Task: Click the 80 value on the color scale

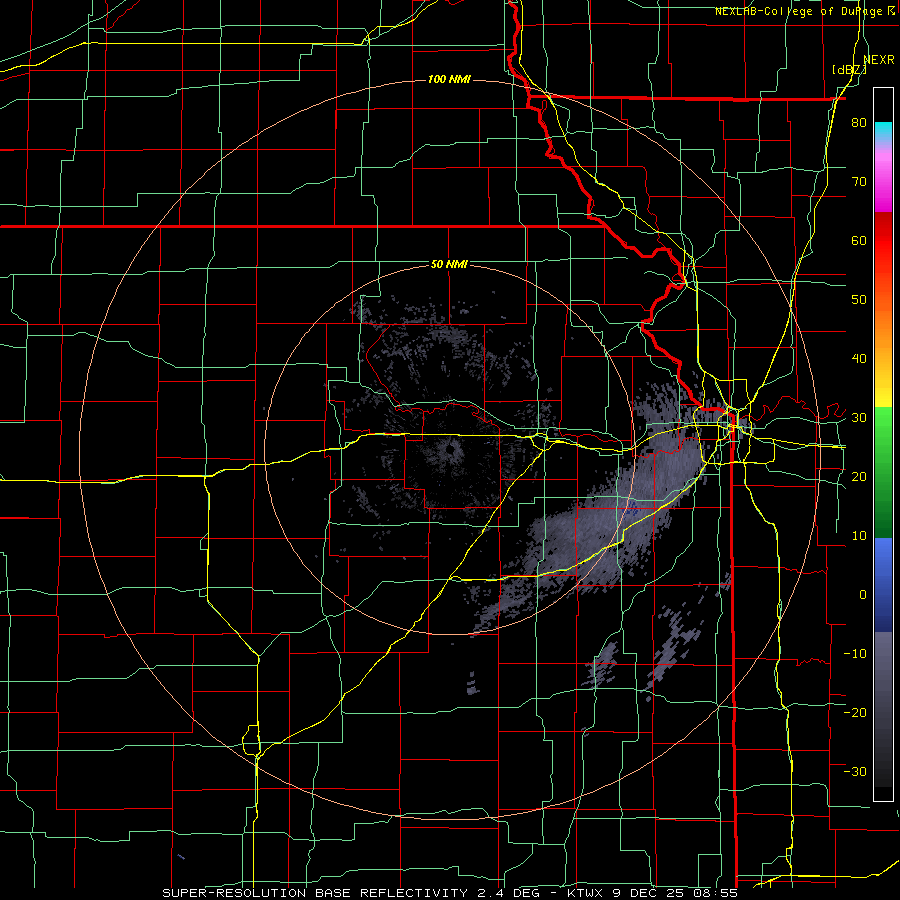Action: point(859,123)
